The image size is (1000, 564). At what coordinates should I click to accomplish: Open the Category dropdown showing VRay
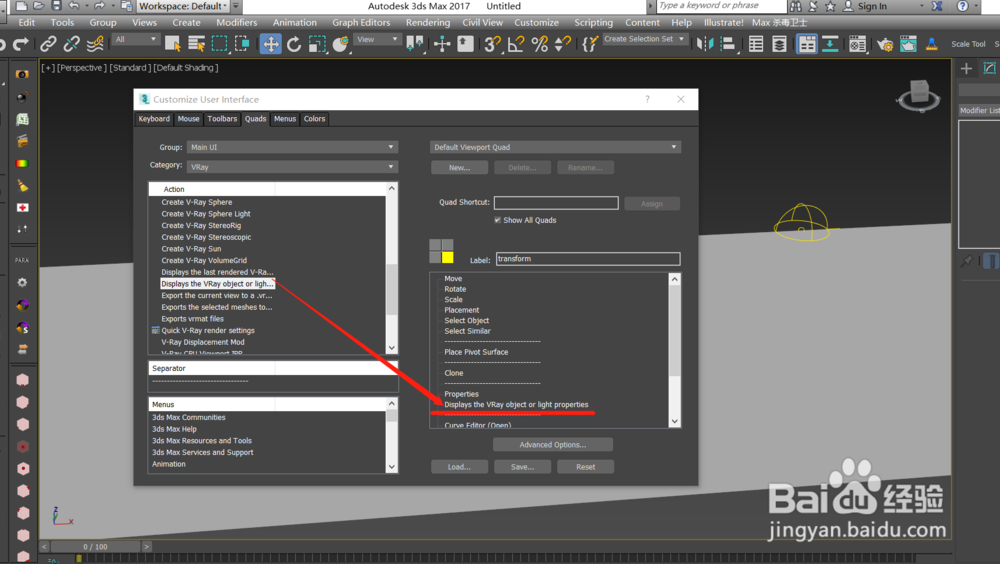click(x=293, y=167)
